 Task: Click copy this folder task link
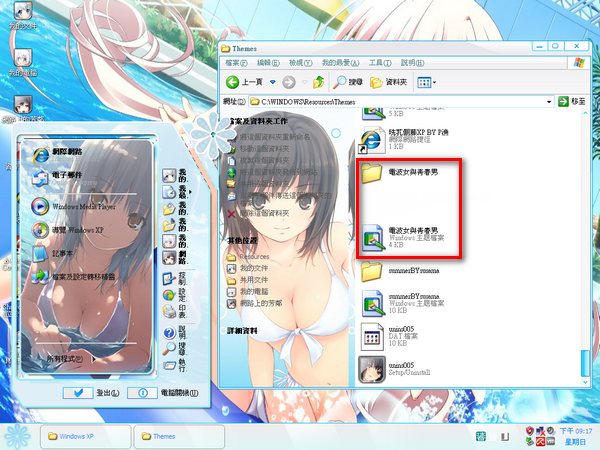point(265,161)
